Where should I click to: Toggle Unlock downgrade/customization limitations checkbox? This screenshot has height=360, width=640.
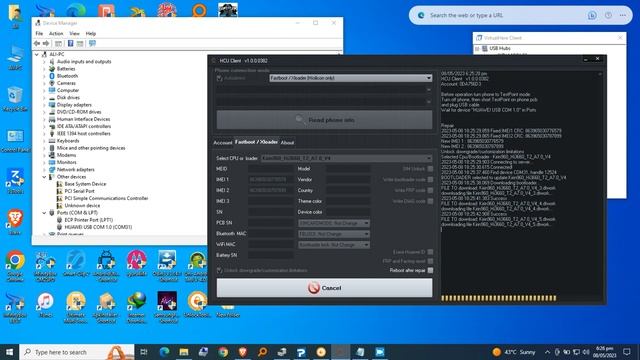220,270
